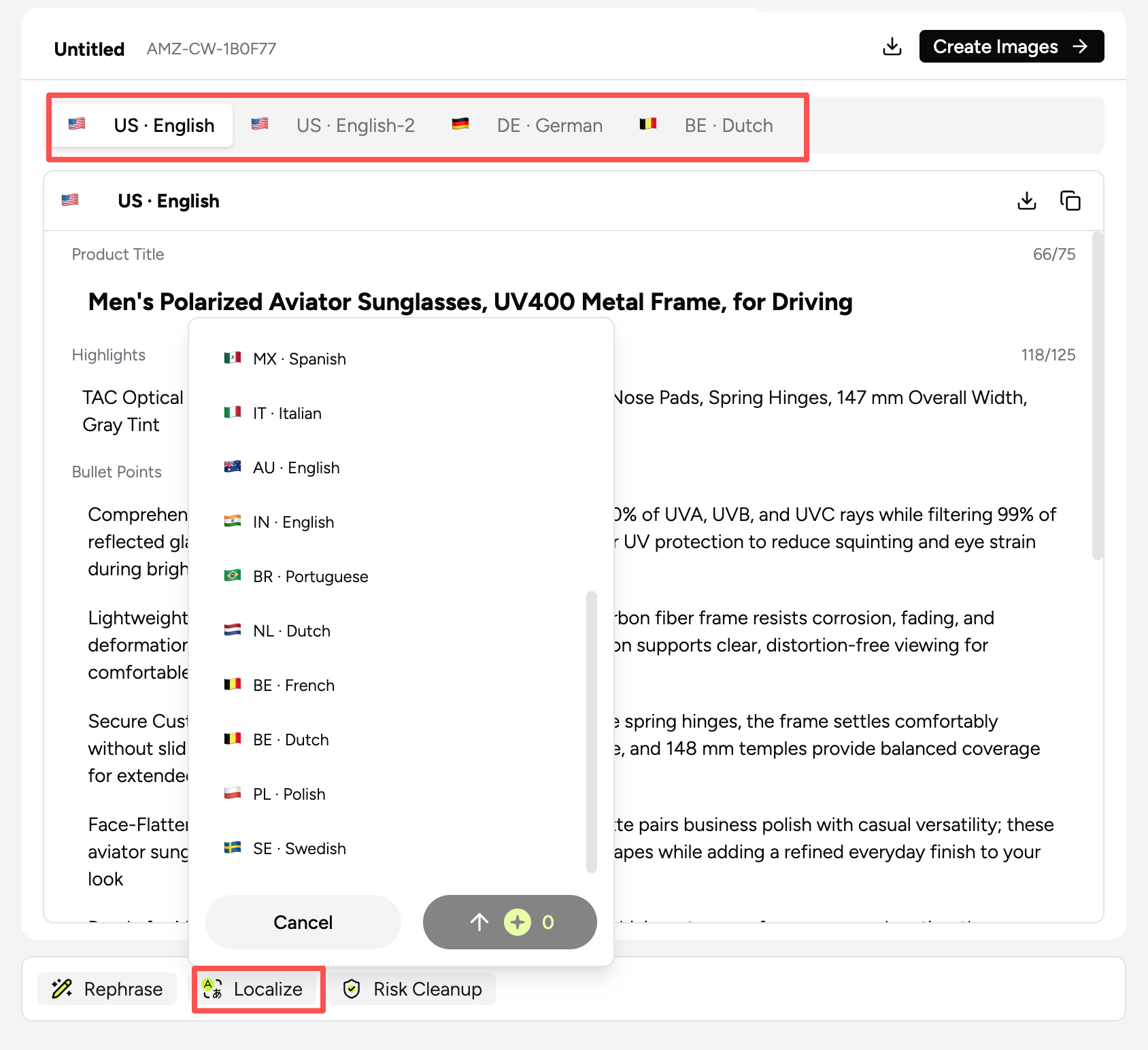Click the product title text
This screenshot has width=1148, height=1050.
(471, 302)
